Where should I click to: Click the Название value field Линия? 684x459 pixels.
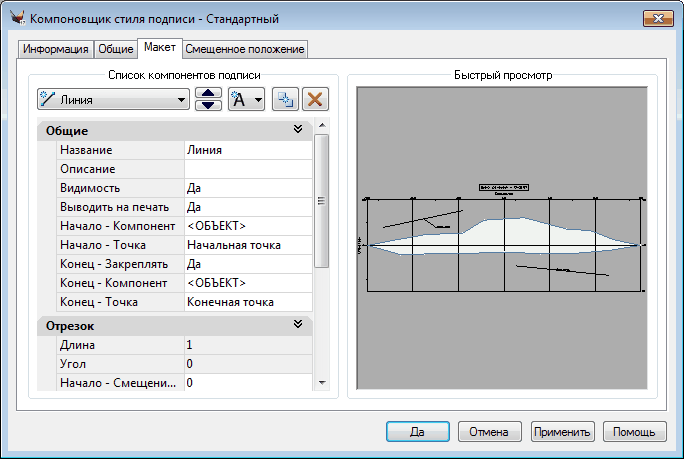[247, 150]
